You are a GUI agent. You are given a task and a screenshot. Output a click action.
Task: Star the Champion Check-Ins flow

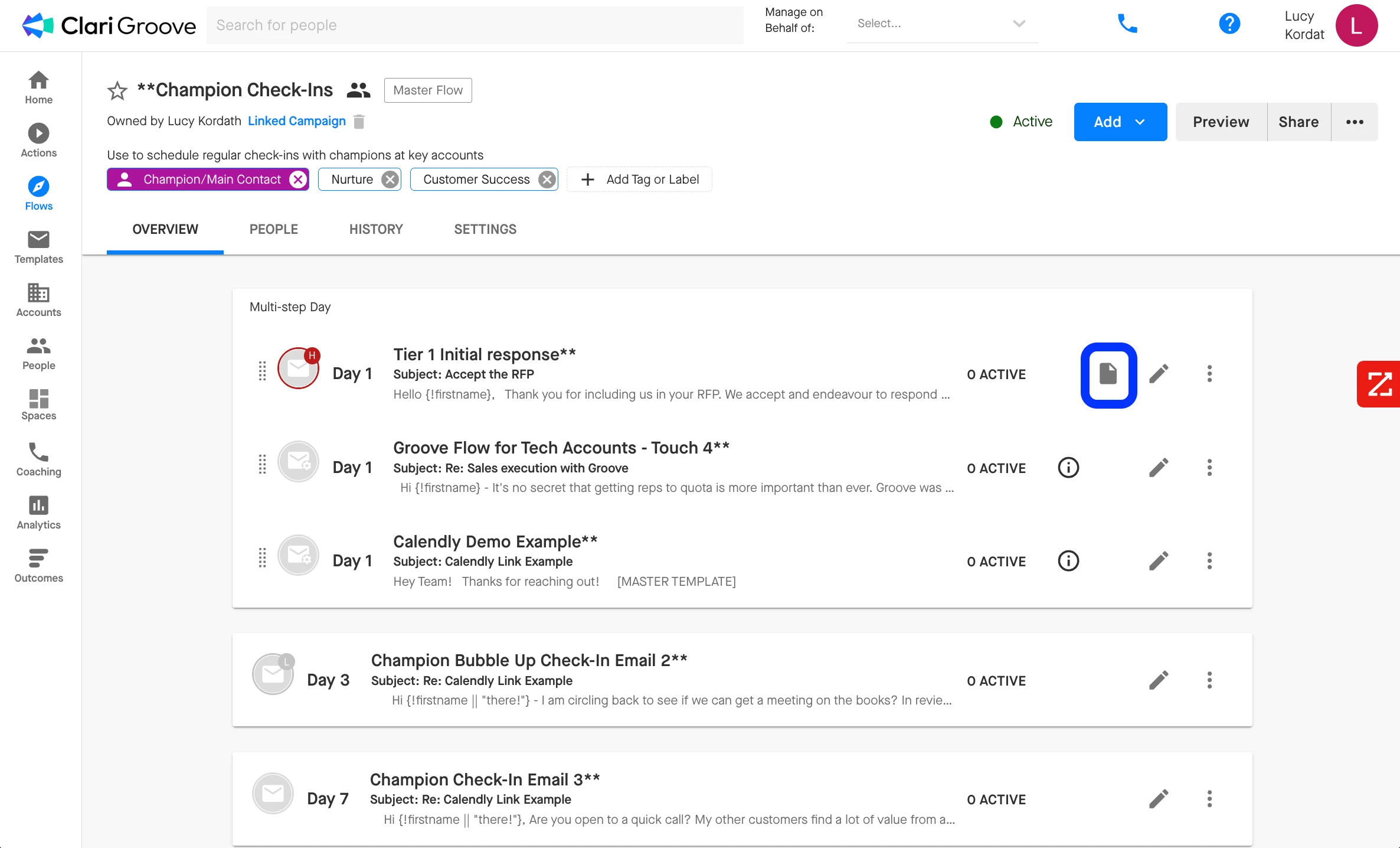[117, 91]
